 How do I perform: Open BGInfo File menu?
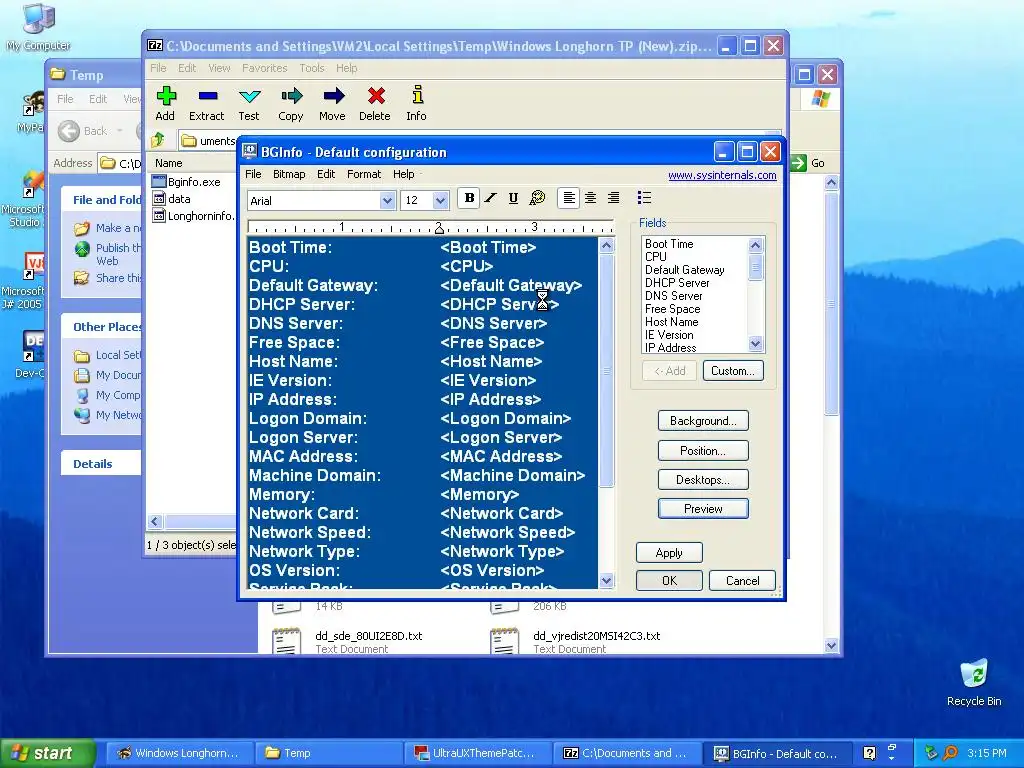point(253,174)
